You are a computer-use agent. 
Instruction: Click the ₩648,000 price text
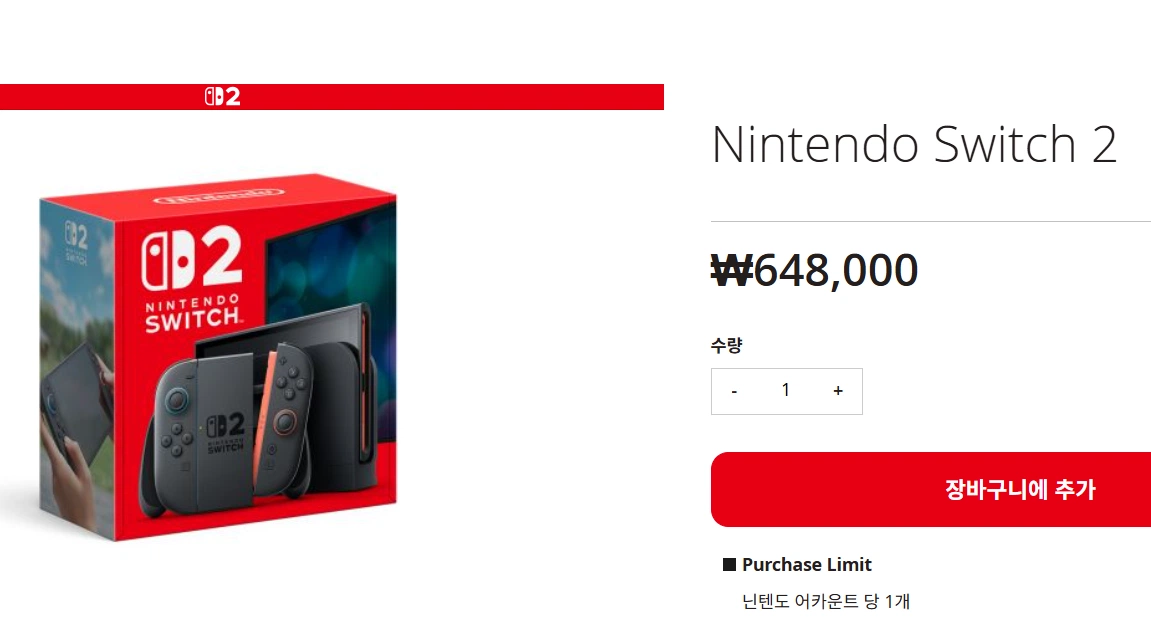814,270
